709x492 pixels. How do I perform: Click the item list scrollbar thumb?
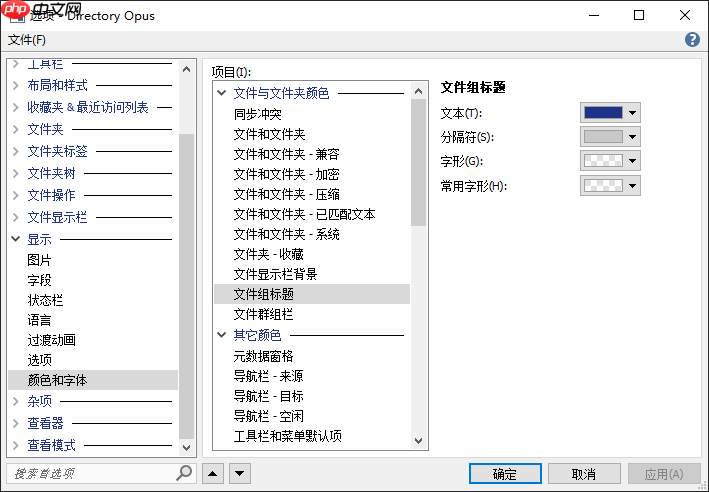419,162
